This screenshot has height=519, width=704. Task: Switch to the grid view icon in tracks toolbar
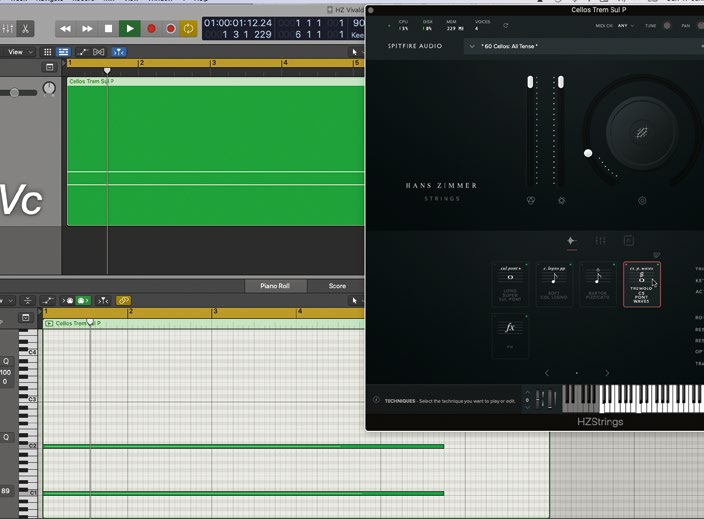pos(48,52)
